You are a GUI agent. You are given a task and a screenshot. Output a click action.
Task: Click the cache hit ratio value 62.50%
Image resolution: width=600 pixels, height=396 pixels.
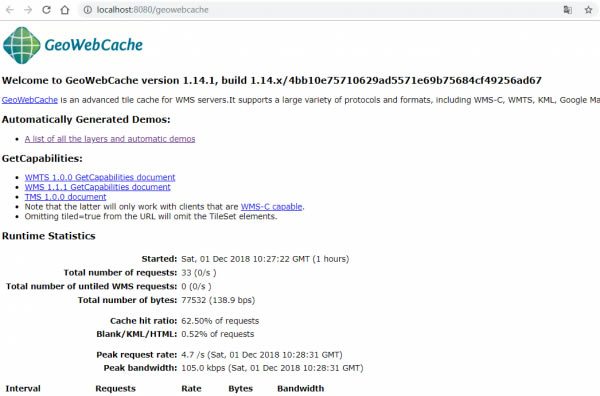(x=220, y=321)
